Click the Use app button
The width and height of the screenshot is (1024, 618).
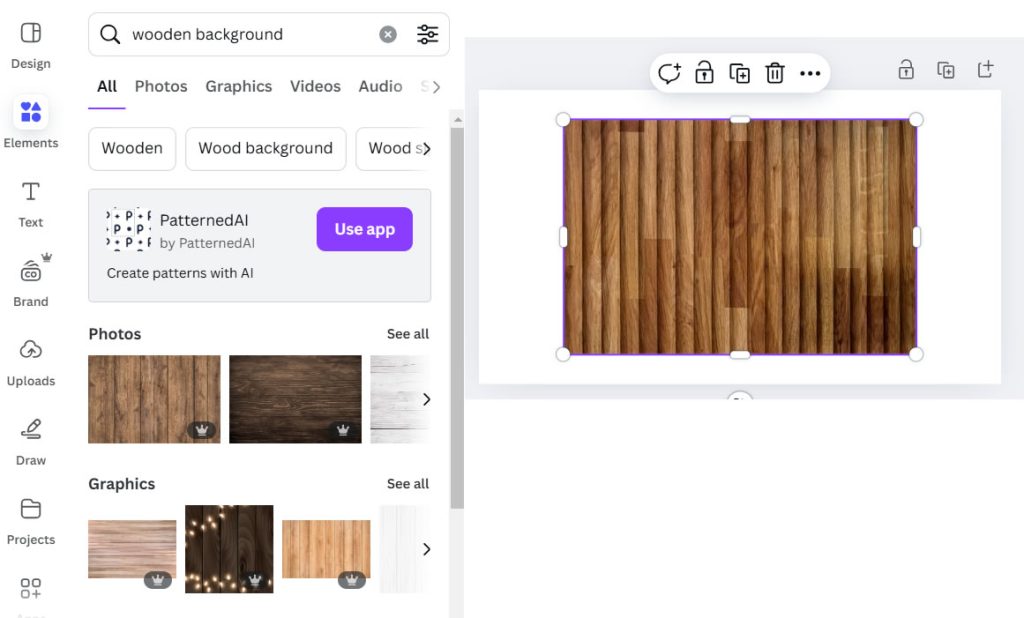364,229
